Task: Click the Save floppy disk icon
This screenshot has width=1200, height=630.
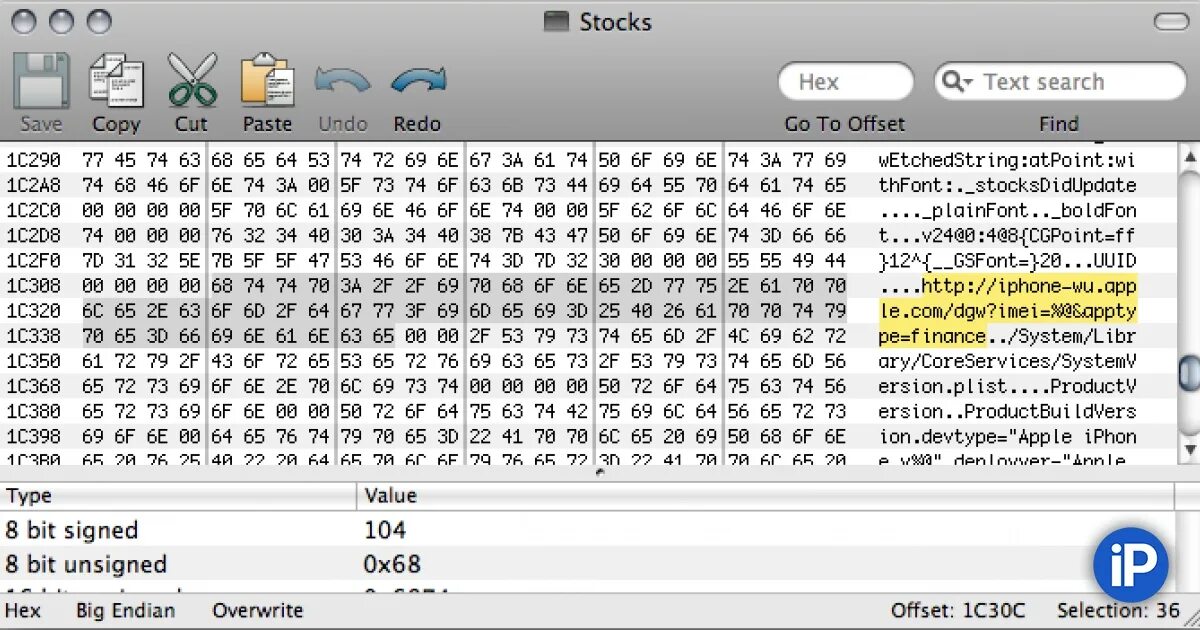Action: [41, 80]
